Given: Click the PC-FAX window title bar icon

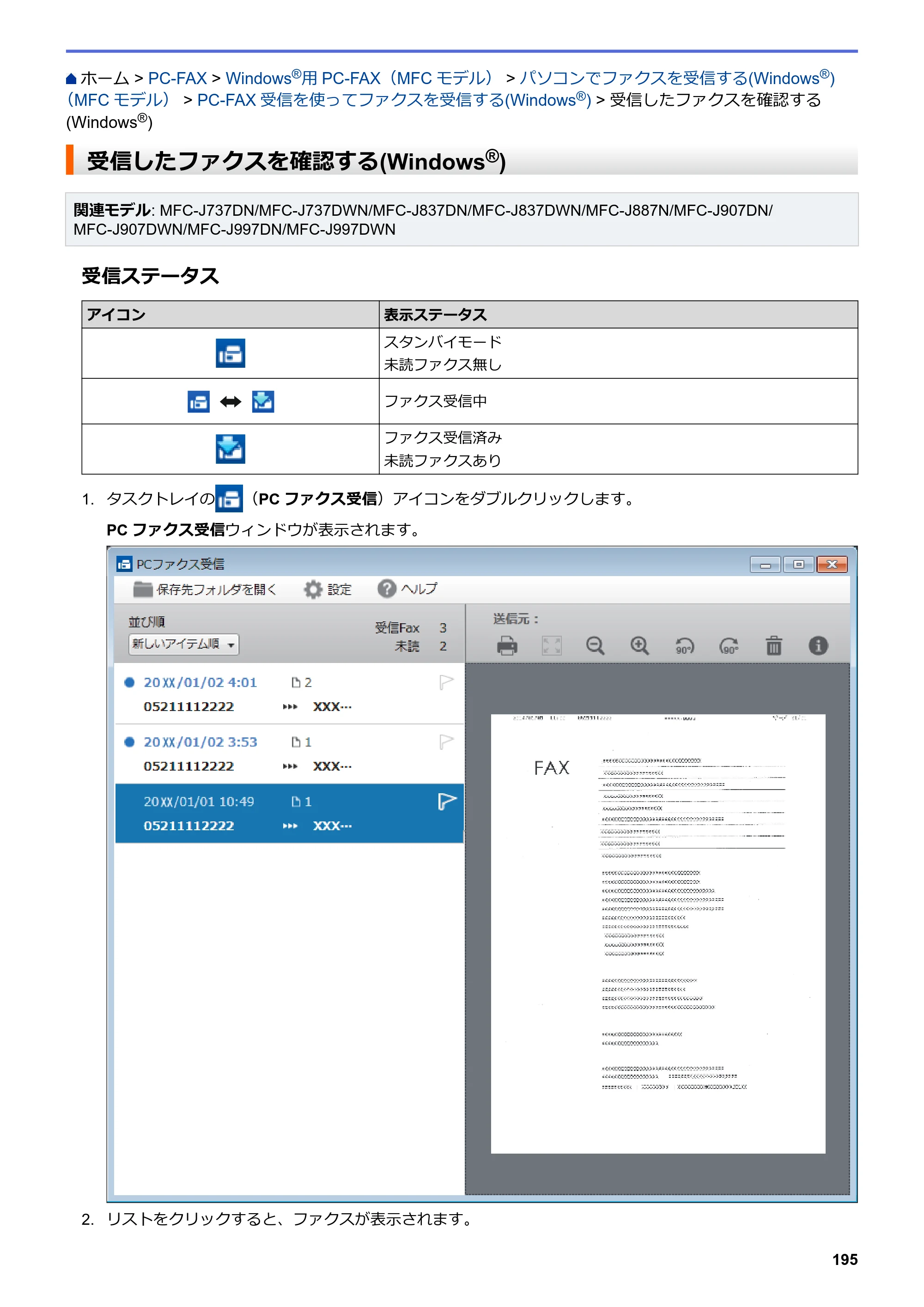Looking at the screenshot, I should pos(124,564).
